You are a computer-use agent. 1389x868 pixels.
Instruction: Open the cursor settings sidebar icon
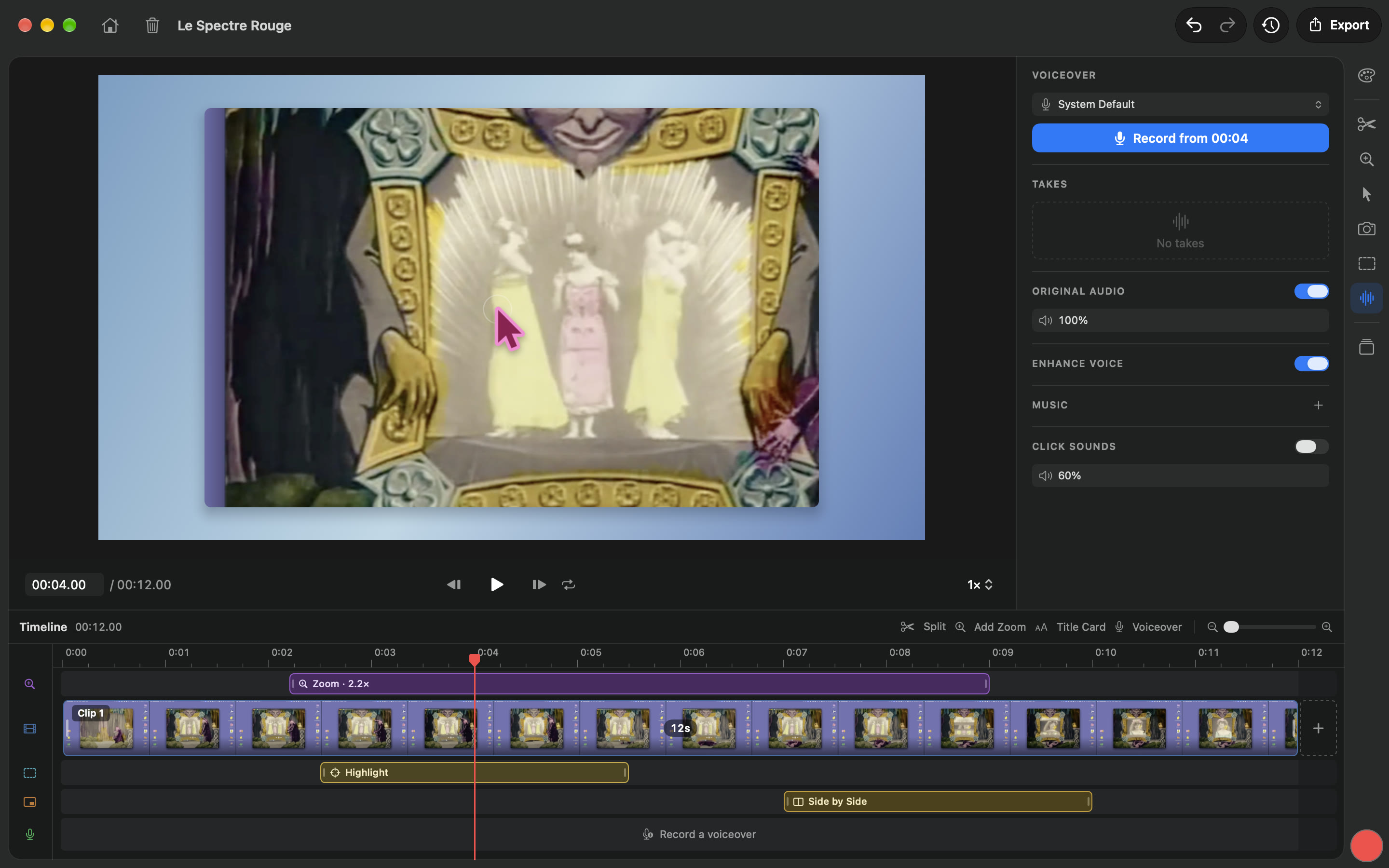pos(1367,194)
